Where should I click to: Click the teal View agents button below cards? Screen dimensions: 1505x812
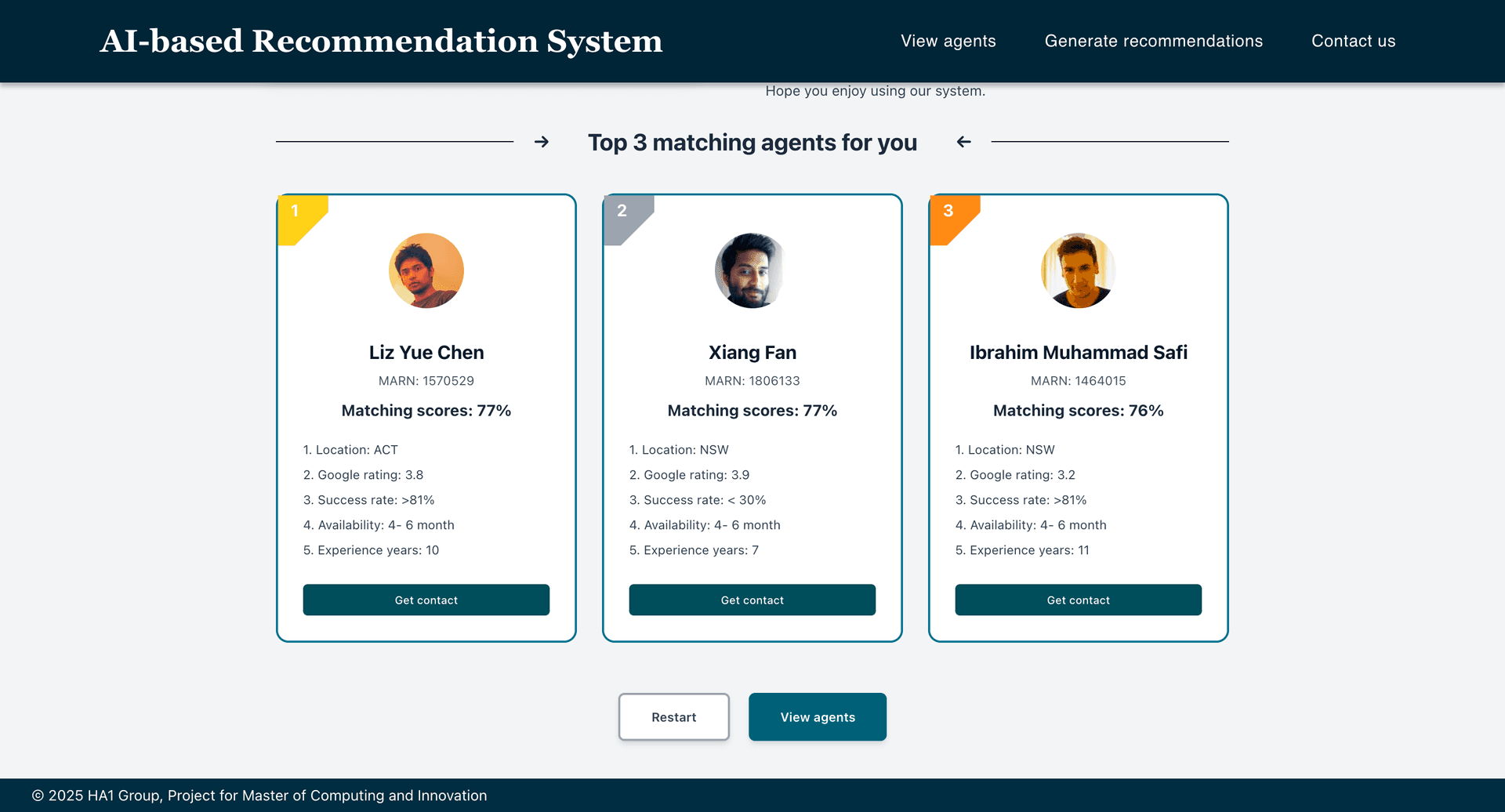818,716
